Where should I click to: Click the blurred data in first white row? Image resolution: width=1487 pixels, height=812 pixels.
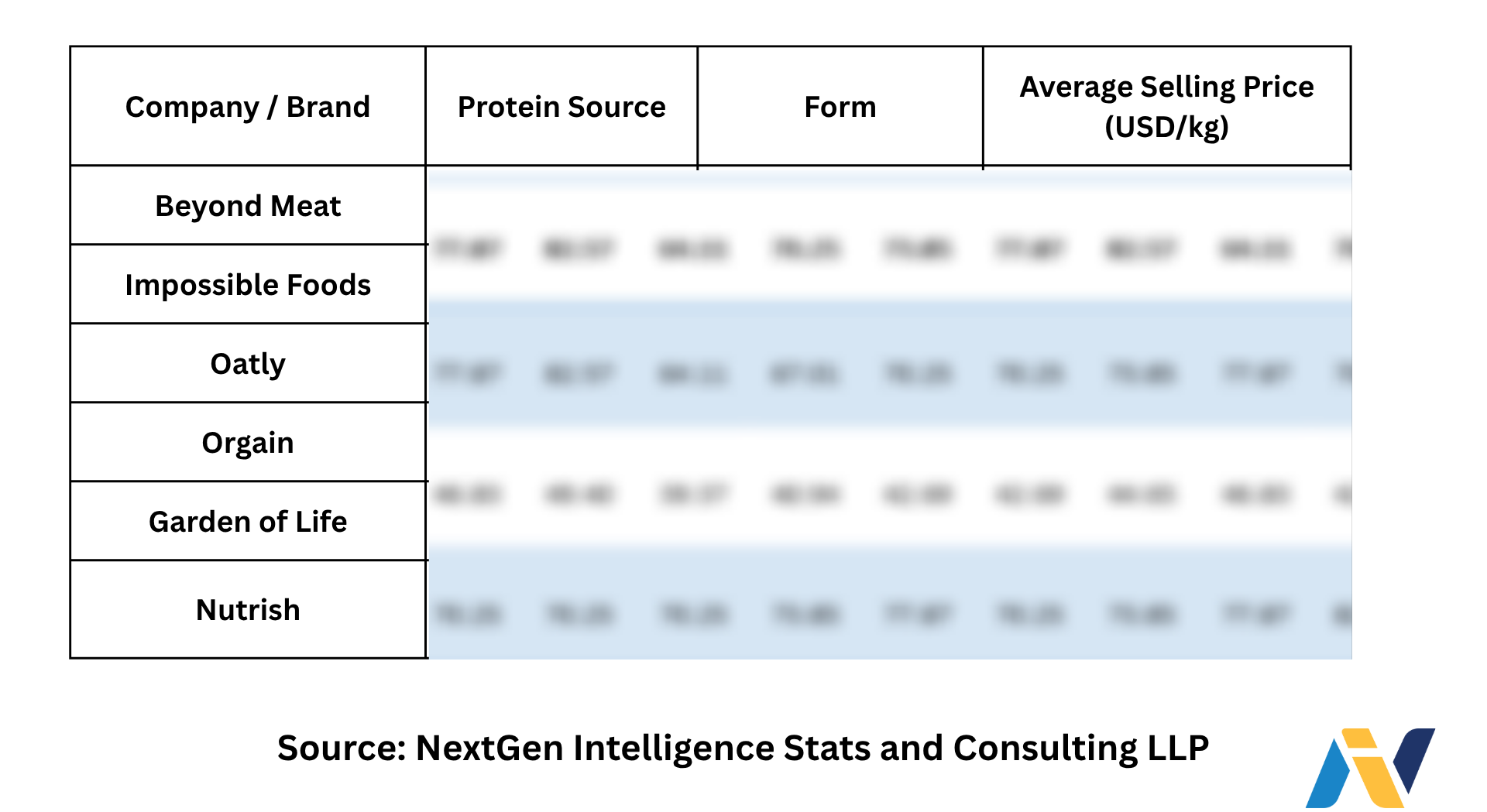890,248
